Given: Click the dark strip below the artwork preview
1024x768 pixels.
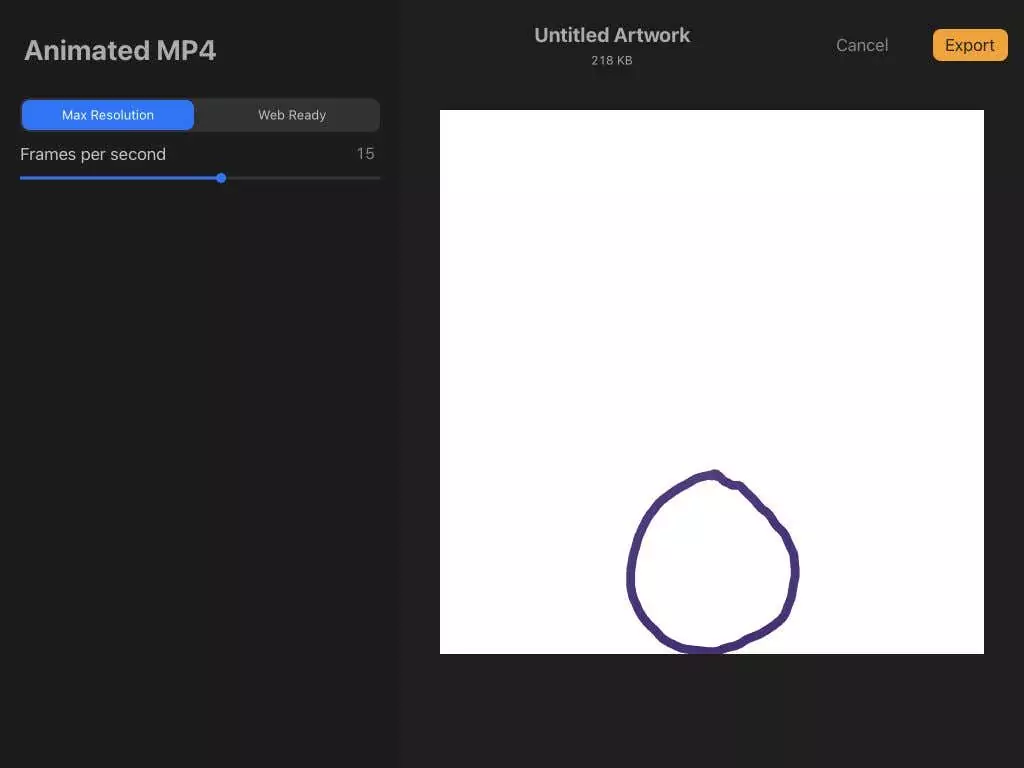Looking at the screenshot, I should tap(712, 711).
